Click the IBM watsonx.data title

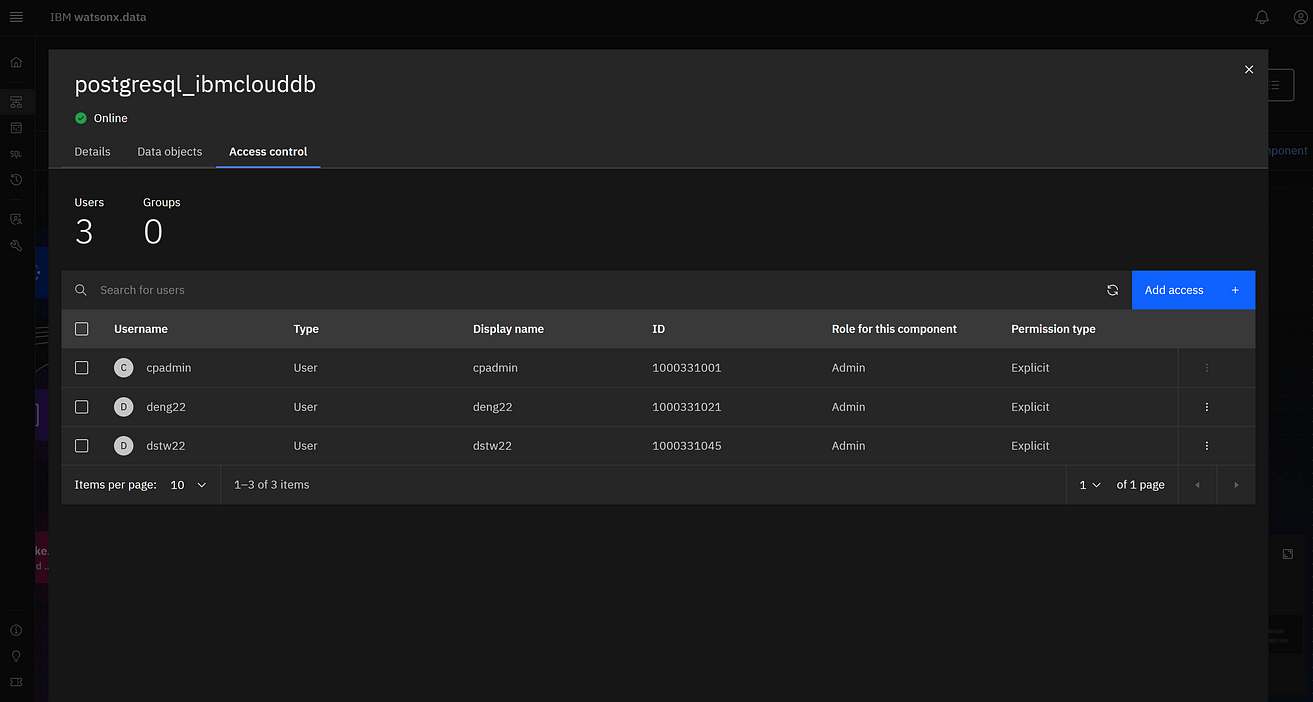98,17
